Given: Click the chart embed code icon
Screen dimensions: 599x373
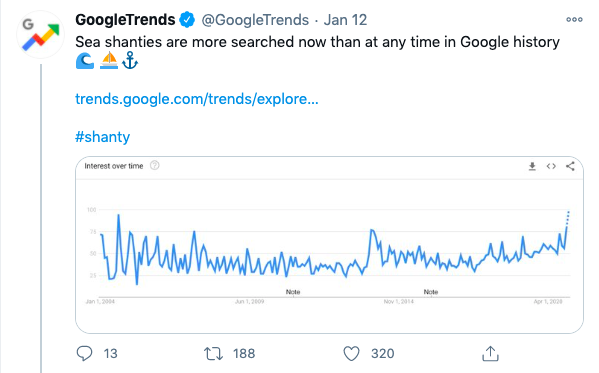Looking at the screenshot, I should point(551,166).
